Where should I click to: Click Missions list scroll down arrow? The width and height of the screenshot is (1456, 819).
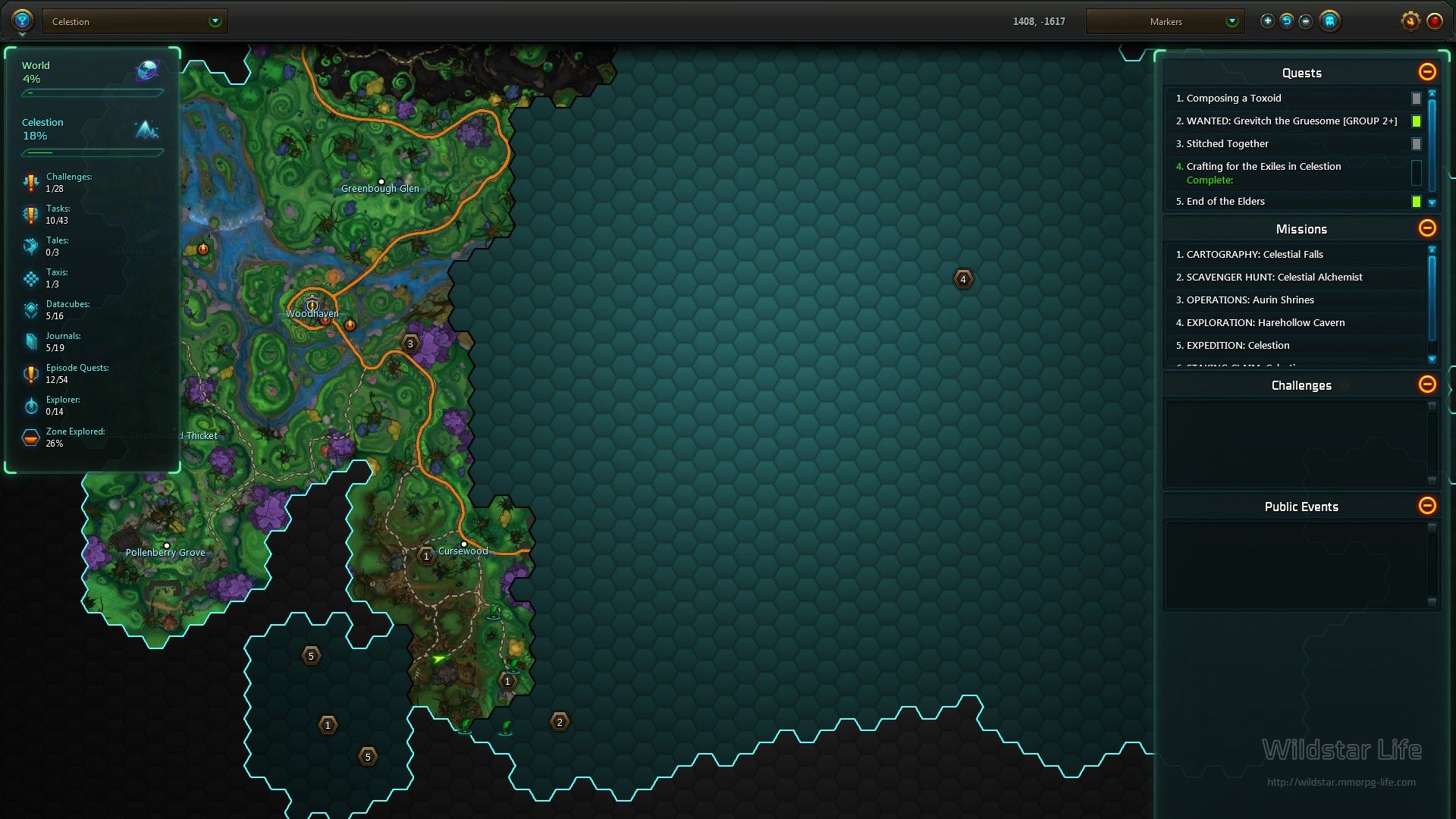tap(1432, 359)
